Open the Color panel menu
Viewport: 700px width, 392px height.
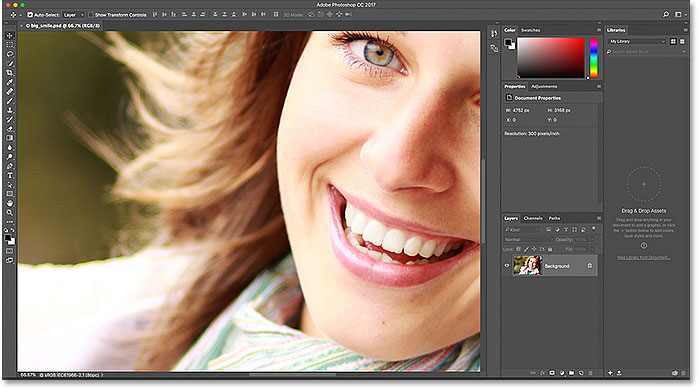pyautogui.click(x=599, y=30)
